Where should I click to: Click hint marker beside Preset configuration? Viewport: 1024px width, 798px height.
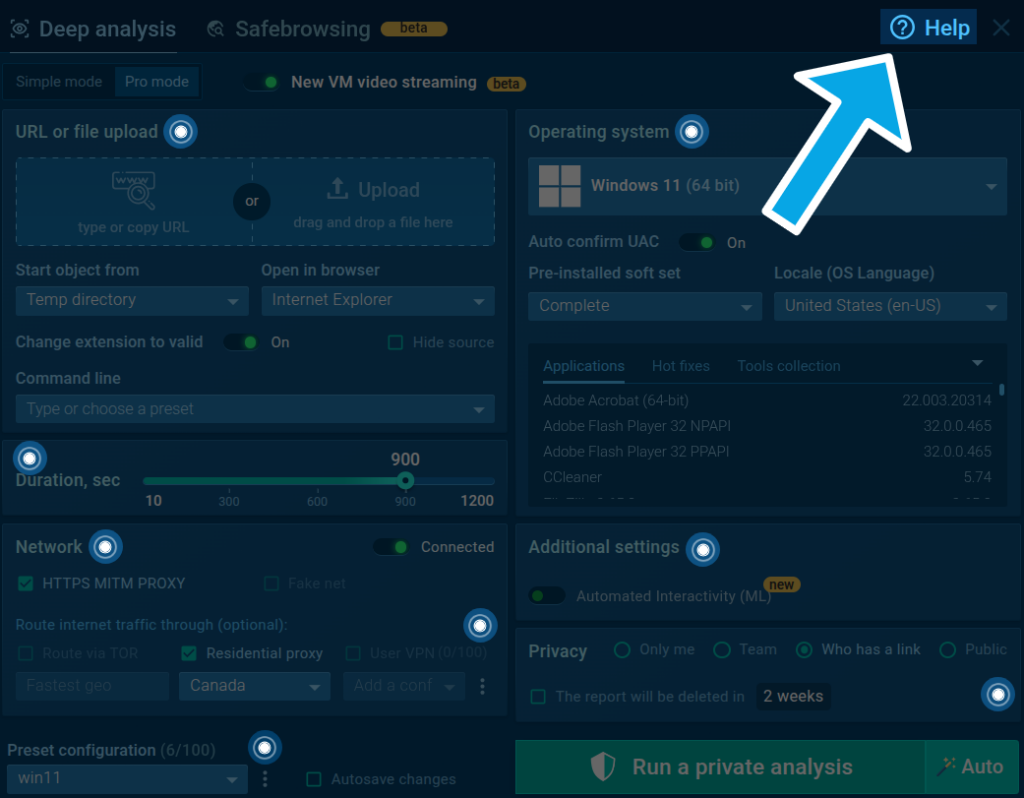coord(264,747)
